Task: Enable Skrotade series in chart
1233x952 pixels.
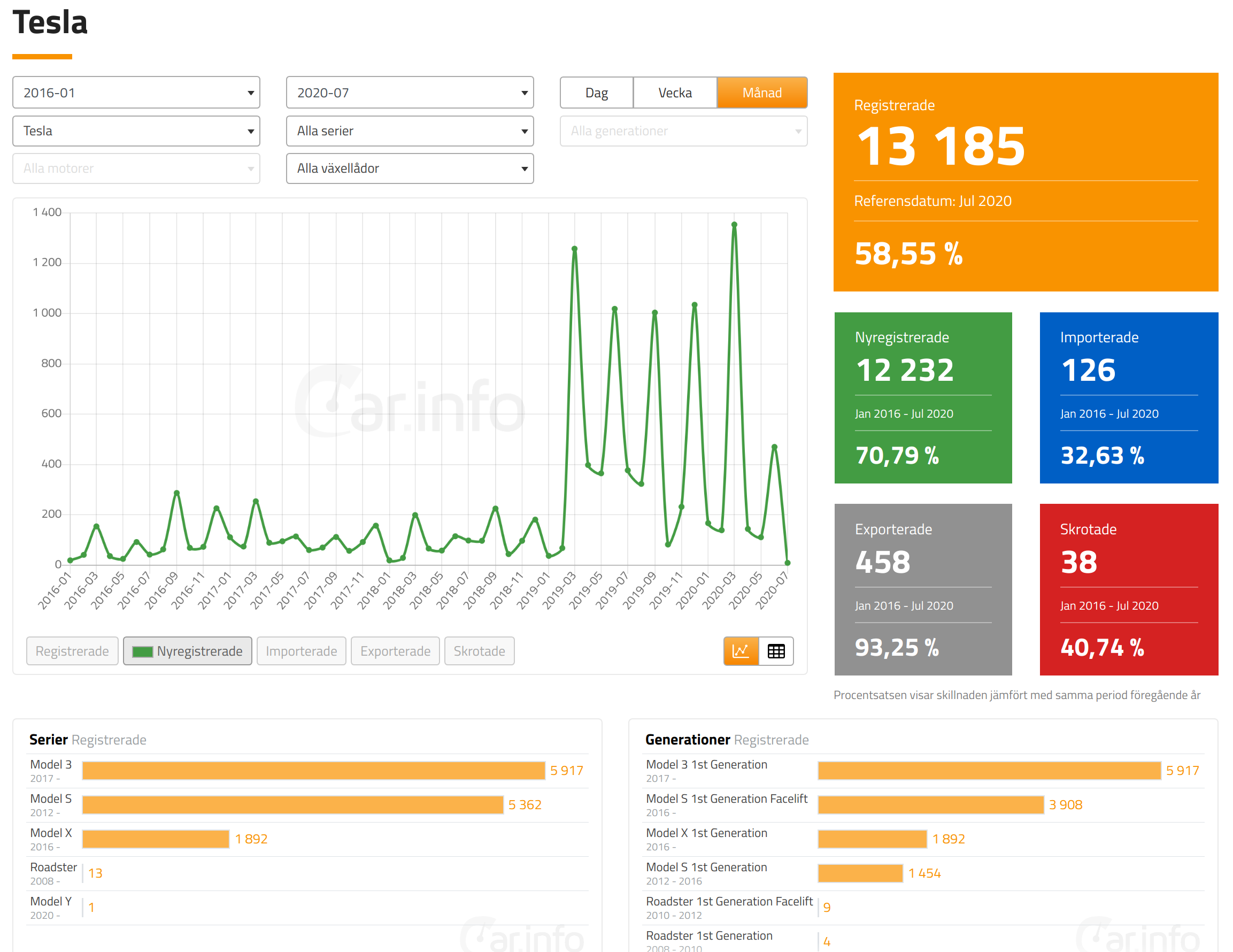Action: coord(479,651)
